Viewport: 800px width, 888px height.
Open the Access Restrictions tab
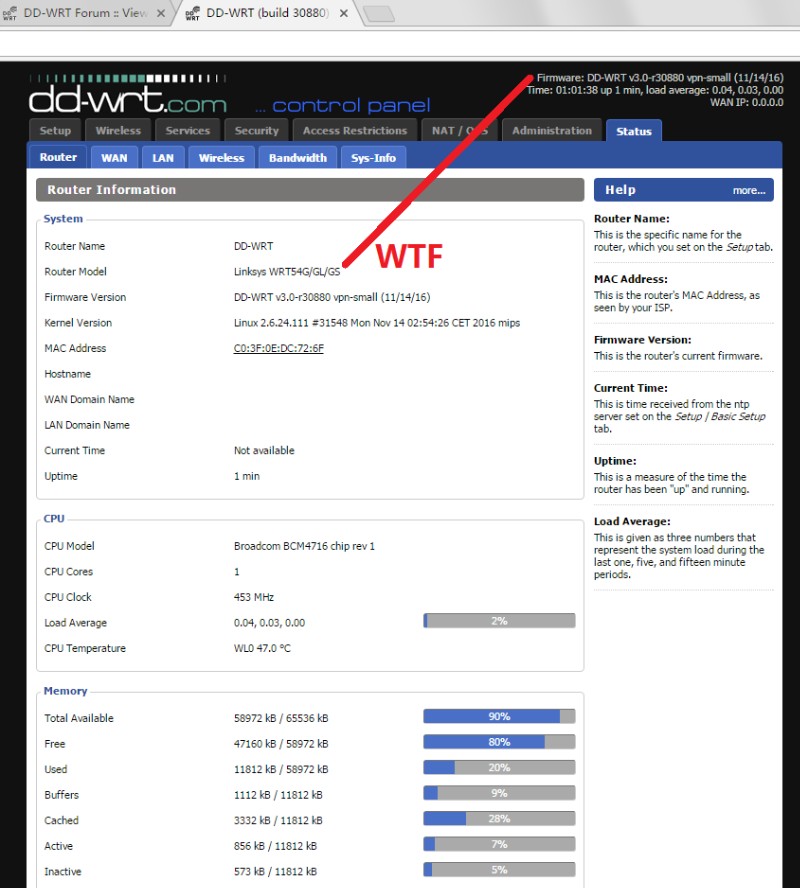click(355, 130)
